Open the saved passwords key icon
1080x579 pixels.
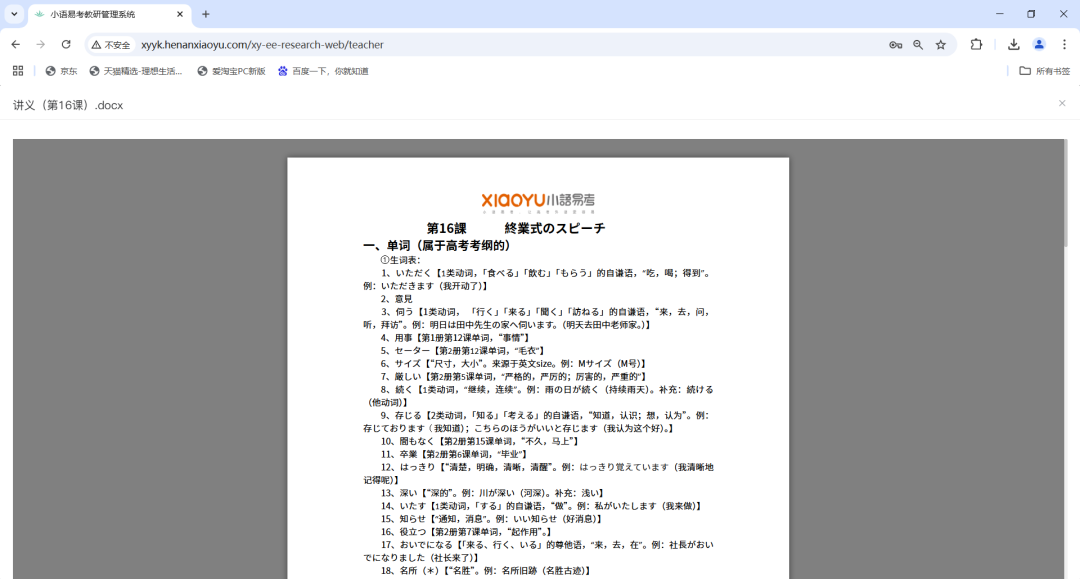pyautogui.click(x=895, y=45)
